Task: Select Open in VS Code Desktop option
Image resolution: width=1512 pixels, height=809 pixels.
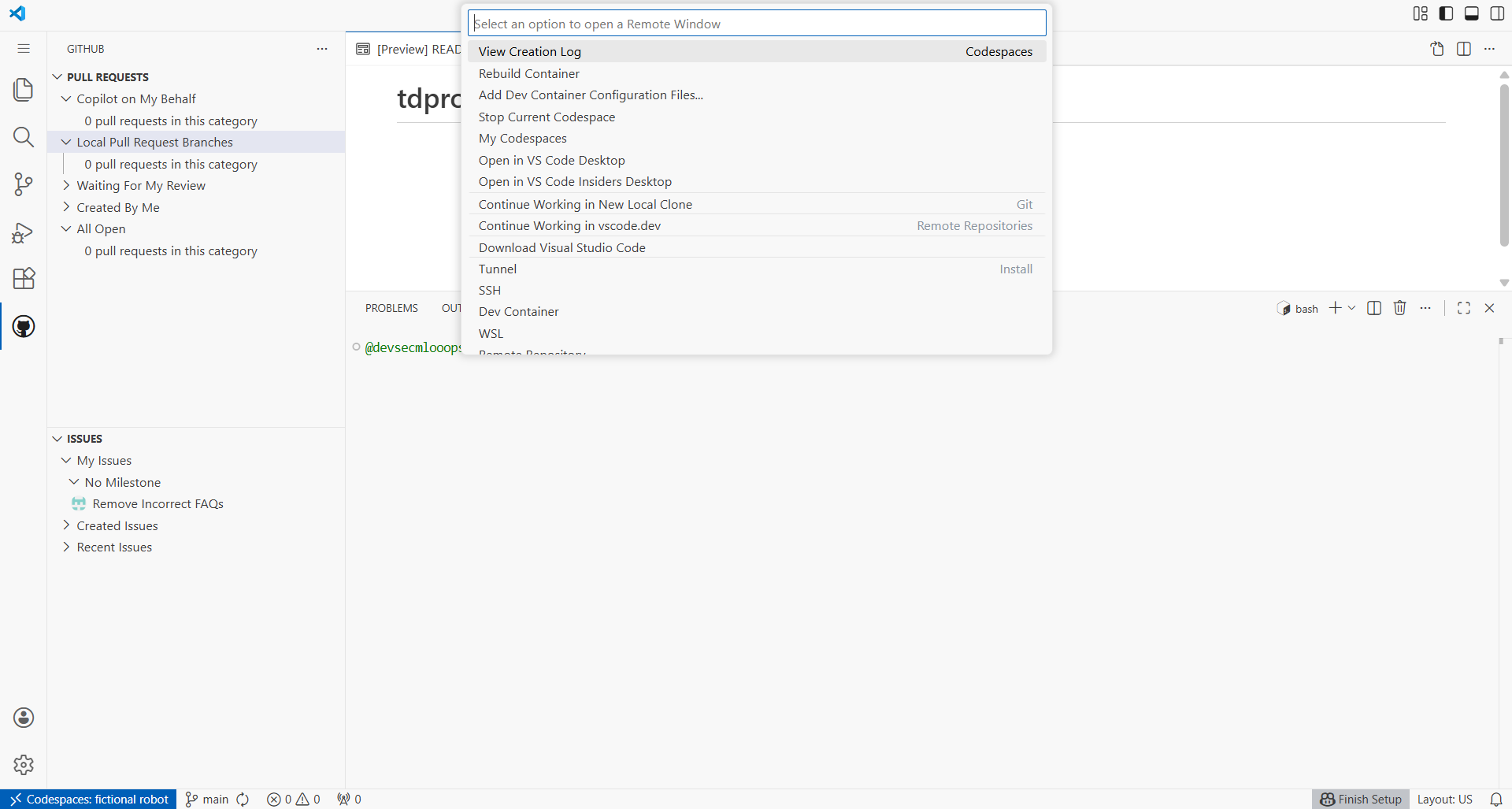Action: click(x=551, y=160)
